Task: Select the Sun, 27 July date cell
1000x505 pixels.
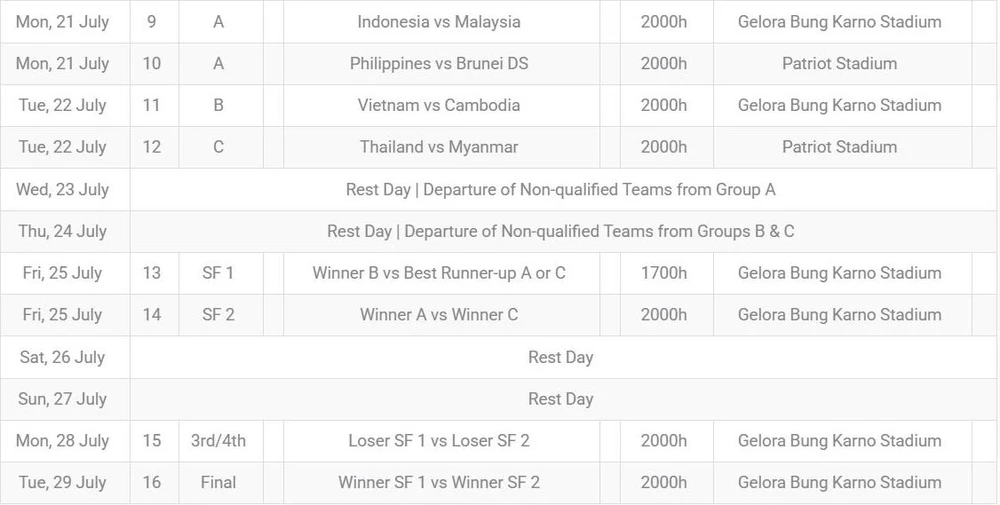Action: tap(63, 399)
